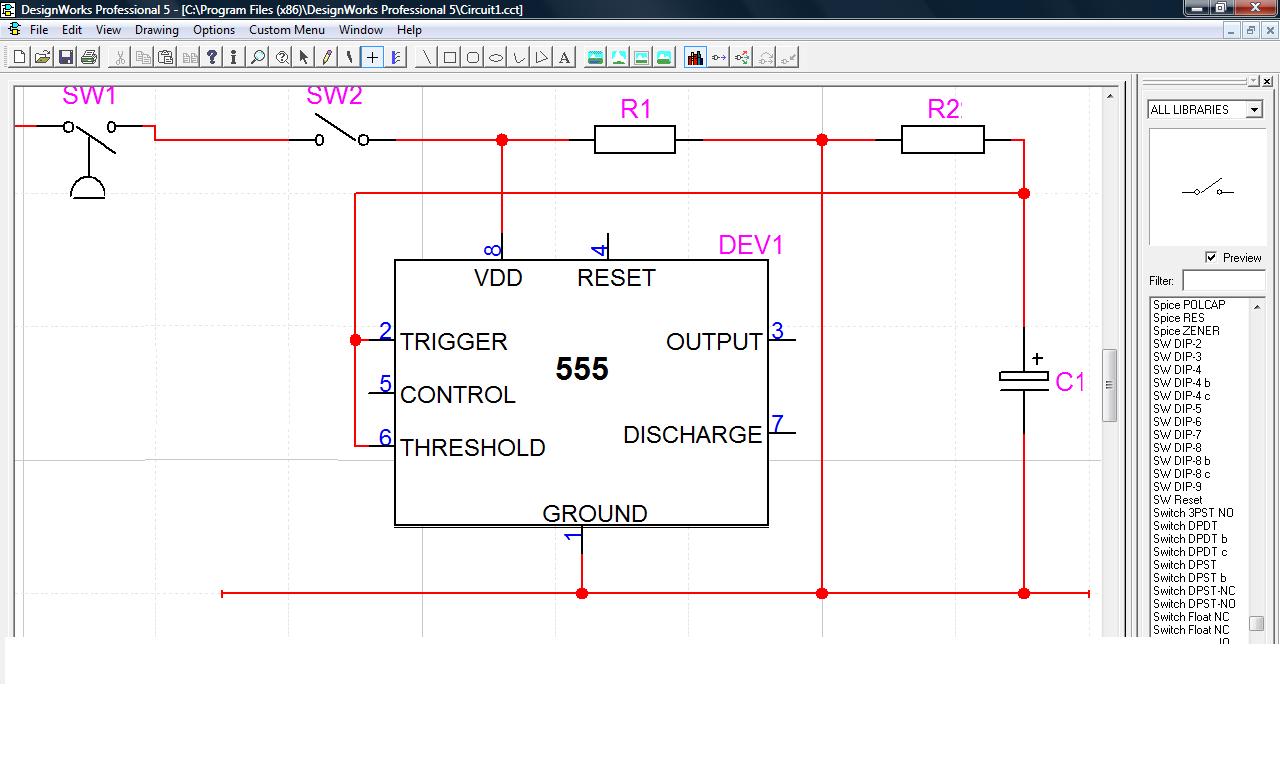The height and width of the screenshot is (768, 1280).
Task: Select the rectangle drawing tool
Action: click(x=450, y=57)
